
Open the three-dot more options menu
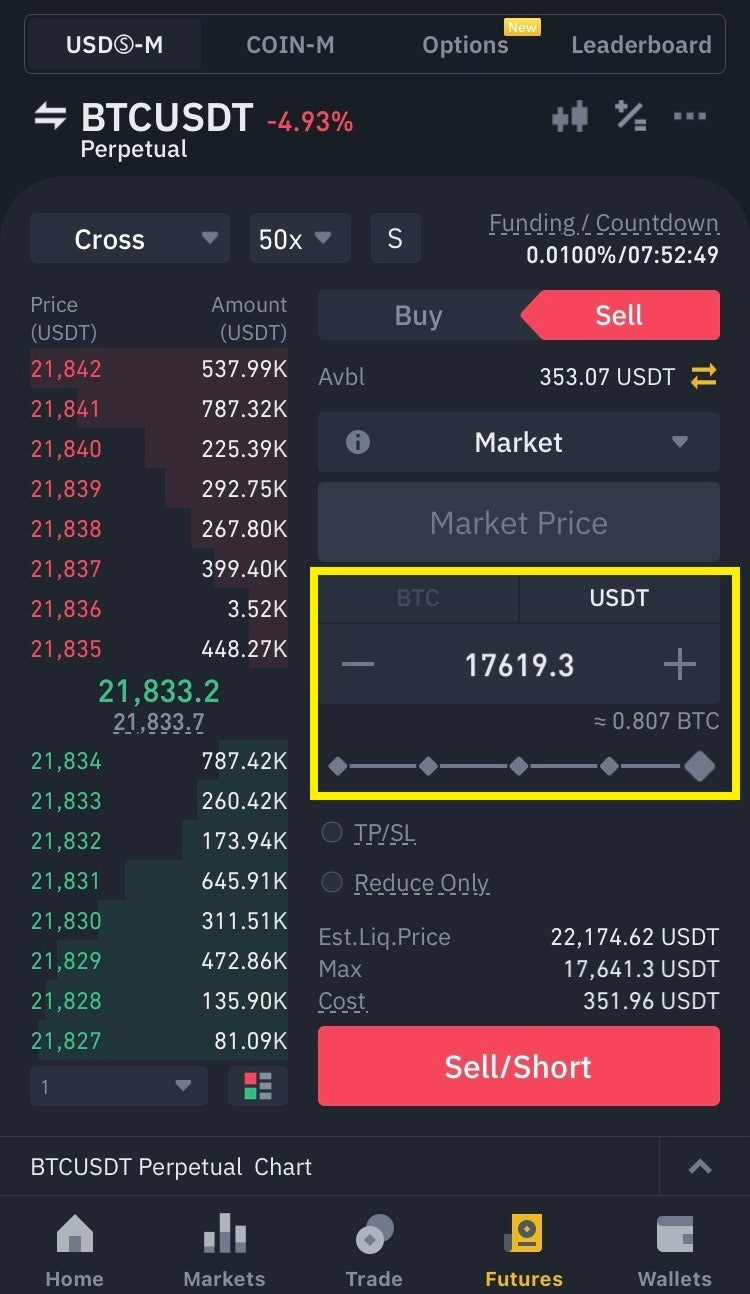690,117
